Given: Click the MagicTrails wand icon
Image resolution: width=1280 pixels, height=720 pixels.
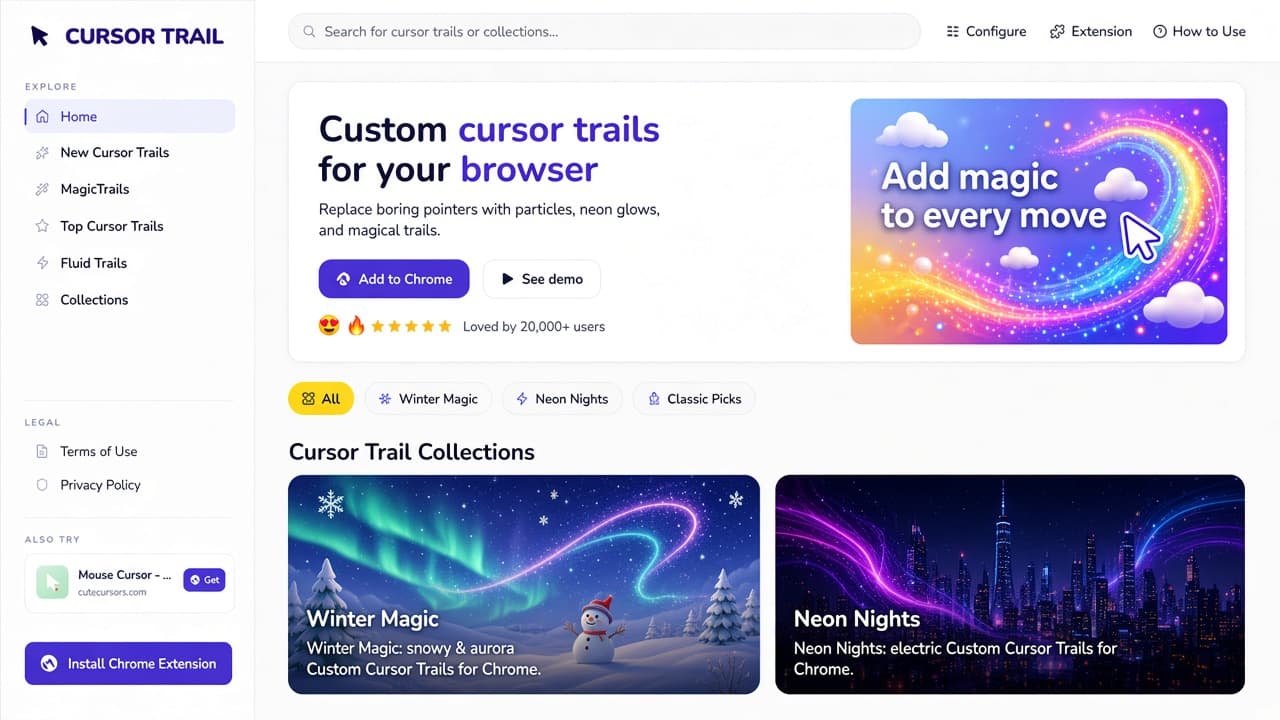Looking at the screenshot, I should click(x=42, y=189).
